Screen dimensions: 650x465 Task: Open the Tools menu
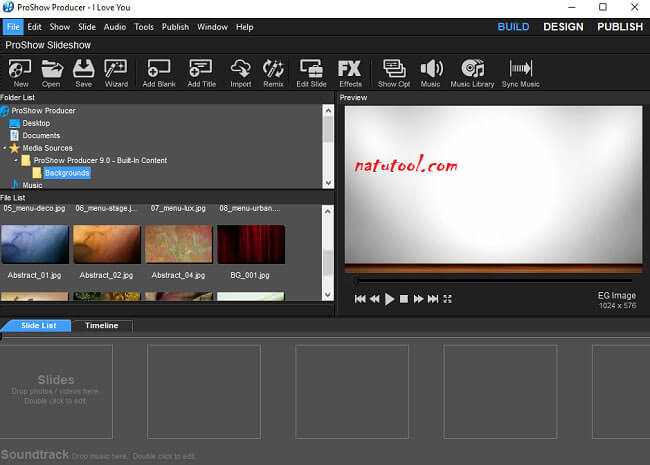(144, 27)
